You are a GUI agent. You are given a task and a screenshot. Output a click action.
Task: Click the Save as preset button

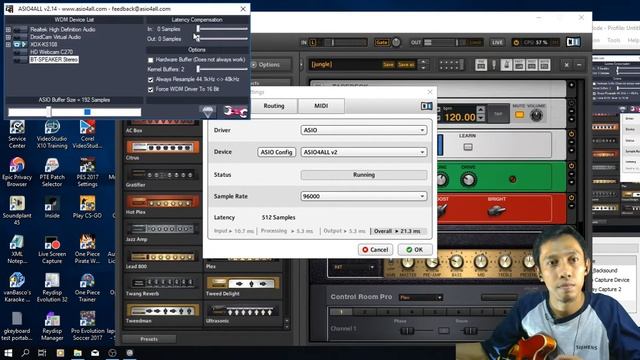pyautogui.click(x=406, y=64)
